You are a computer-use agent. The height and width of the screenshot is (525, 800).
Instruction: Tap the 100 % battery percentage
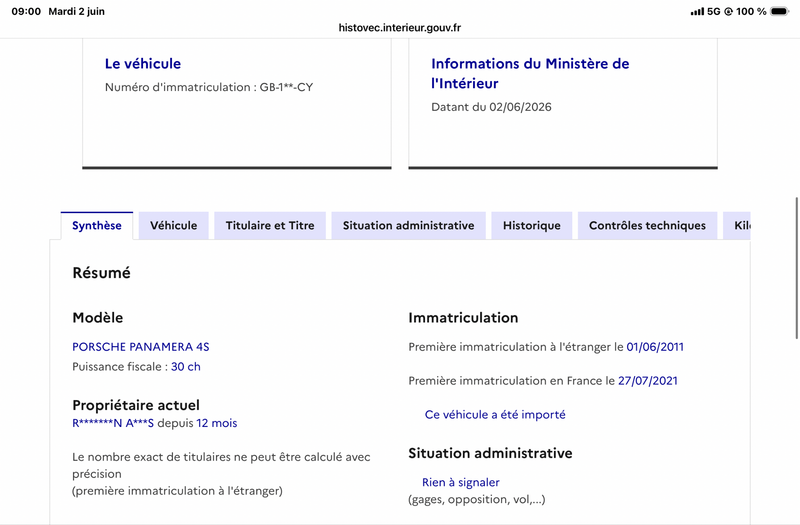[x=751, y=11]
